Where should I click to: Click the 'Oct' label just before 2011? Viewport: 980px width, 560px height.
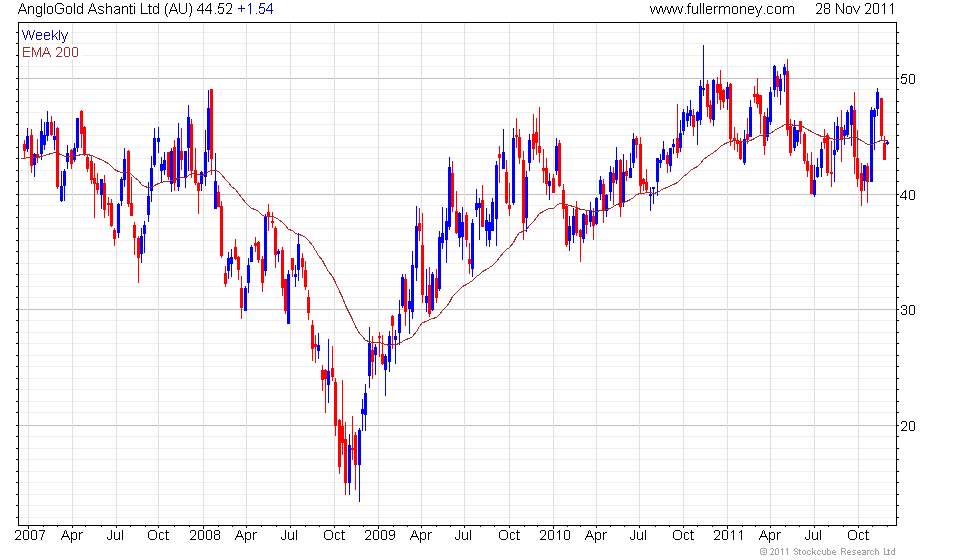coord(683,536)
